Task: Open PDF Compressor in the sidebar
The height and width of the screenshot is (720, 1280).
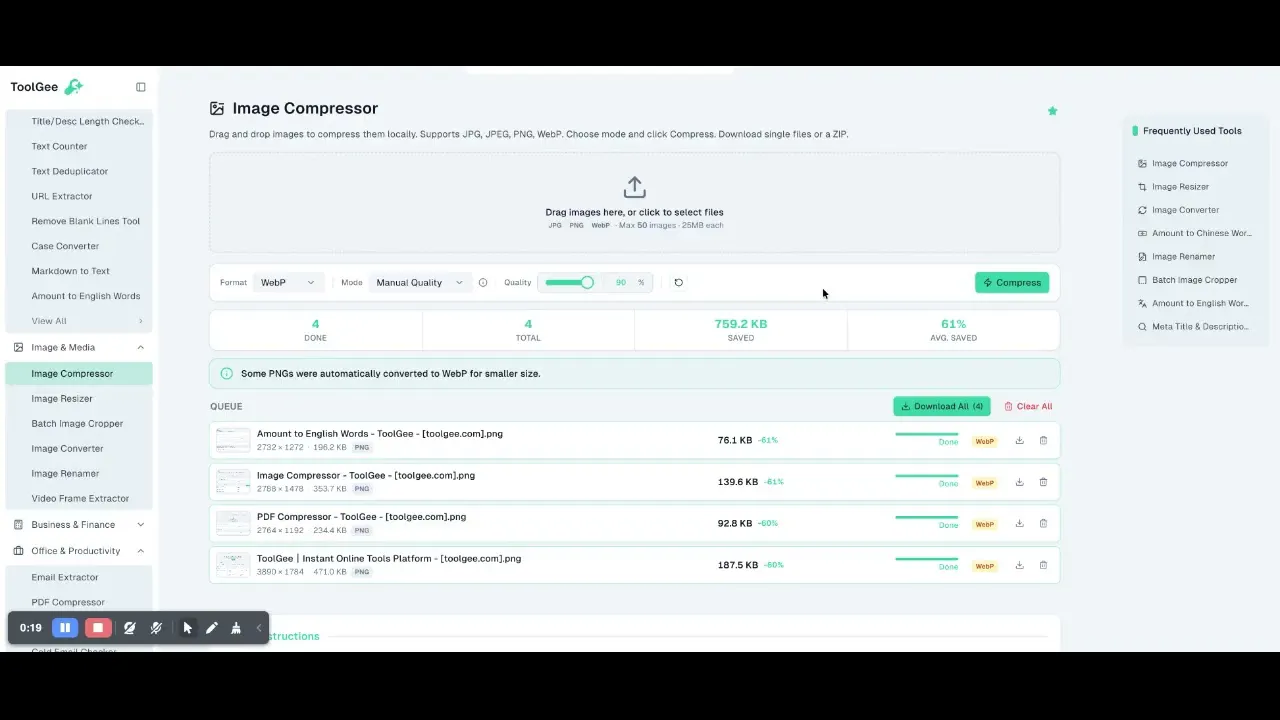Action: pyautogui.click(x=79, y=603)
